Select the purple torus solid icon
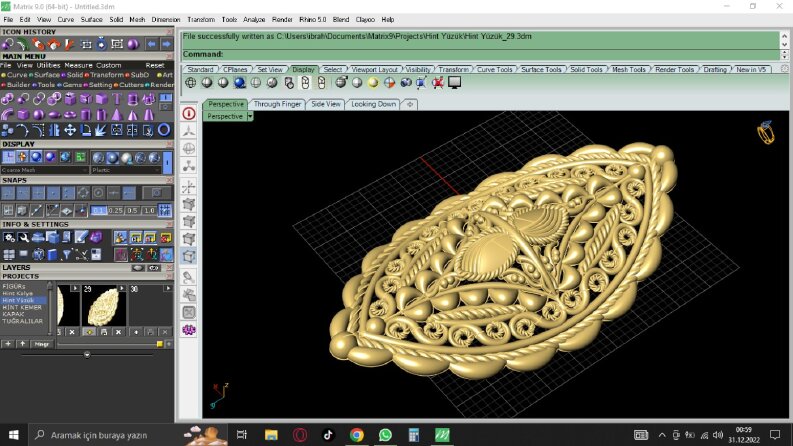This screenshot has width=793, height=446. point(70,115)
